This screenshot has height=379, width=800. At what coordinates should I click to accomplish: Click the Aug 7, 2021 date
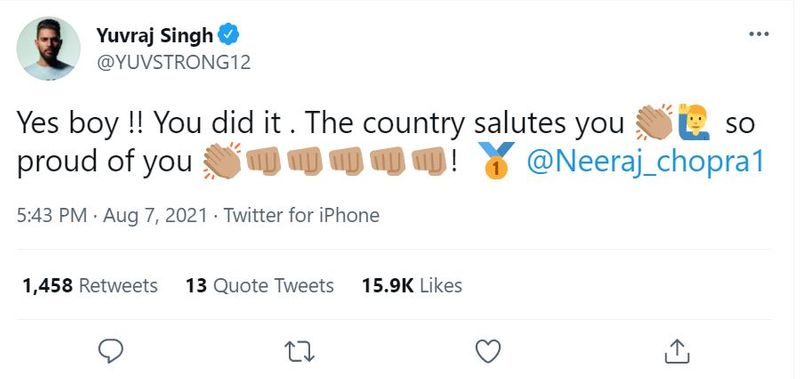point(155,215)
